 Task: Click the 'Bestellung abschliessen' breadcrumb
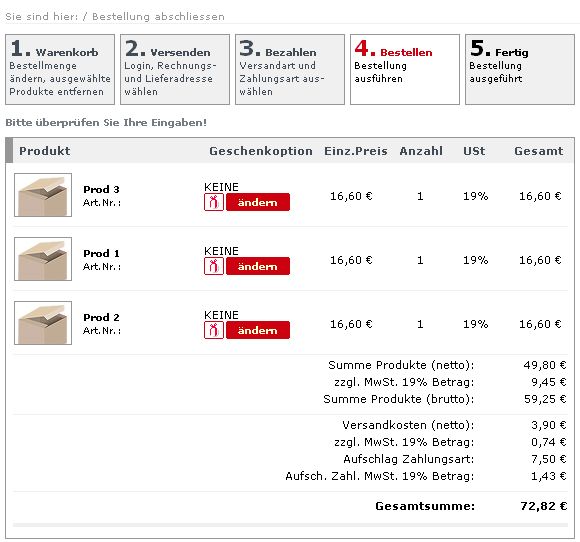pyautogui.click(x=158, y=17)
